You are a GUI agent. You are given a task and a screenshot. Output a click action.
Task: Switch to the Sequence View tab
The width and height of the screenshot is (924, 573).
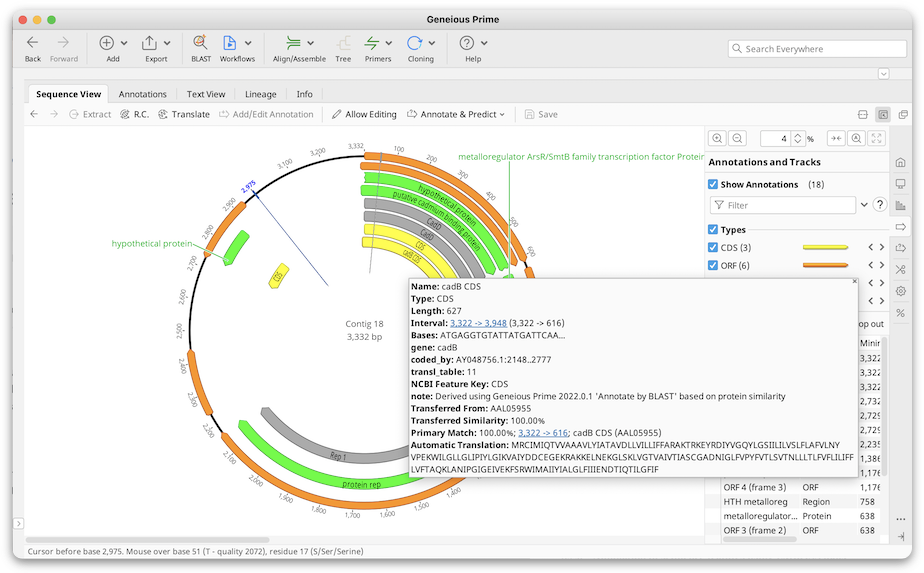68,94
